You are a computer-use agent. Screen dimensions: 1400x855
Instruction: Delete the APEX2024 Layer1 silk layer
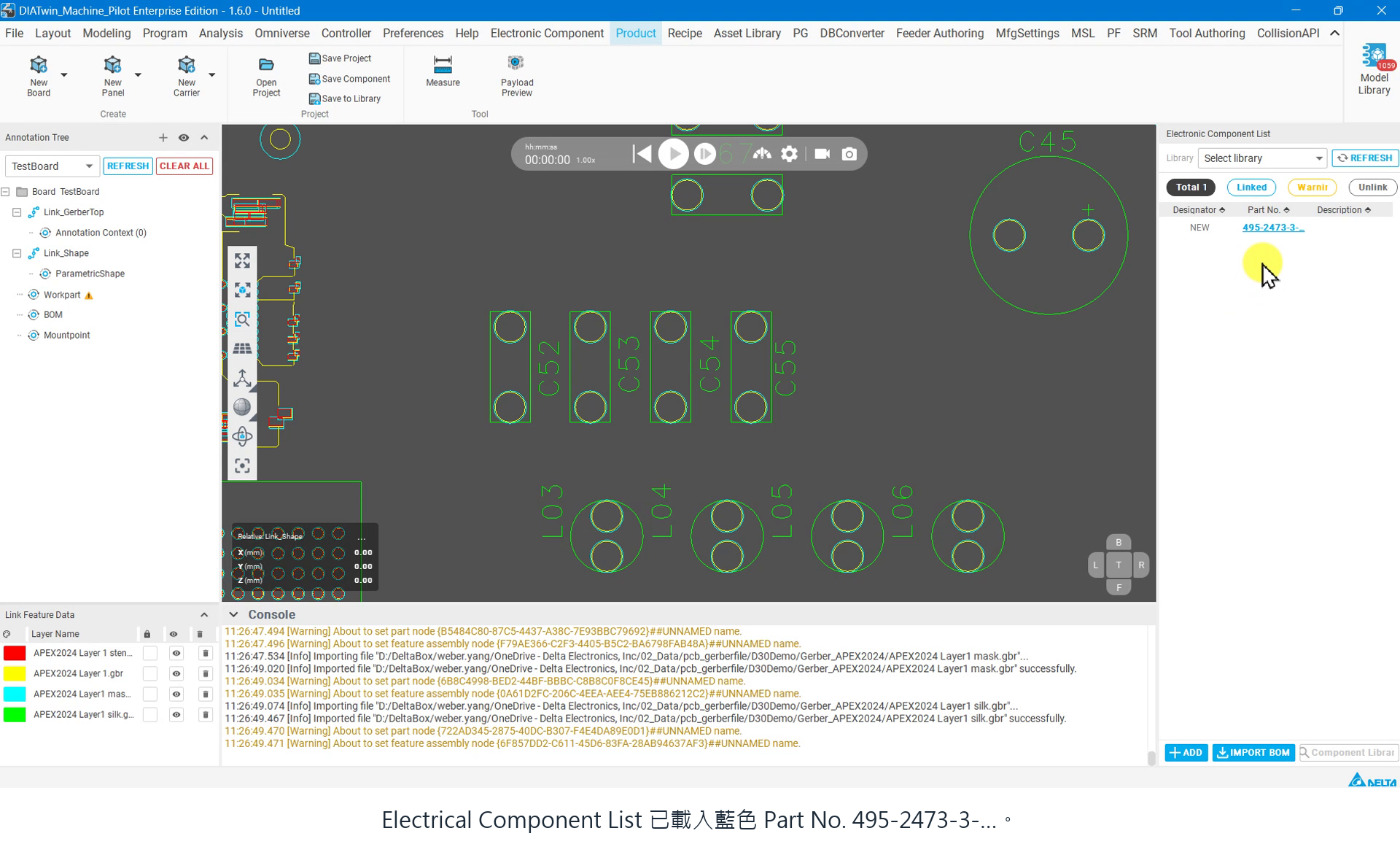point(205,714)
